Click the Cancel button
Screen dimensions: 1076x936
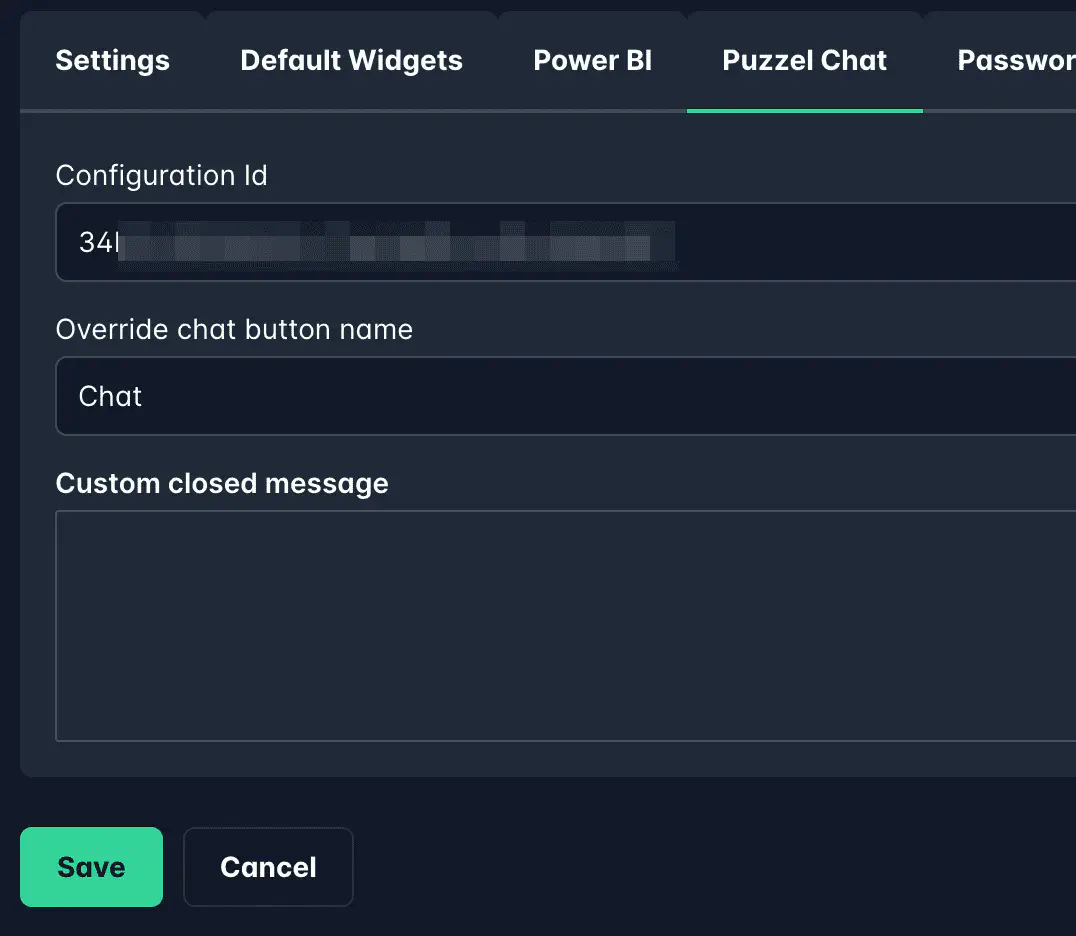pos(268,867)
